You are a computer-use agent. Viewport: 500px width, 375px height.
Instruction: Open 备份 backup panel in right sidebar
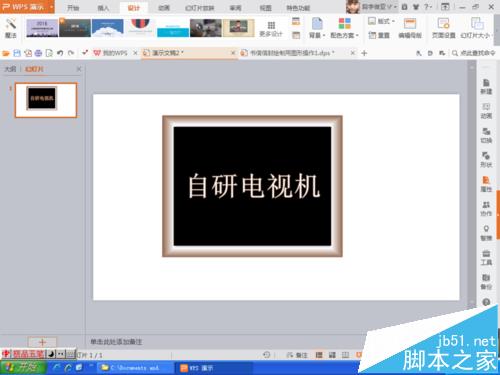point(486,282)
